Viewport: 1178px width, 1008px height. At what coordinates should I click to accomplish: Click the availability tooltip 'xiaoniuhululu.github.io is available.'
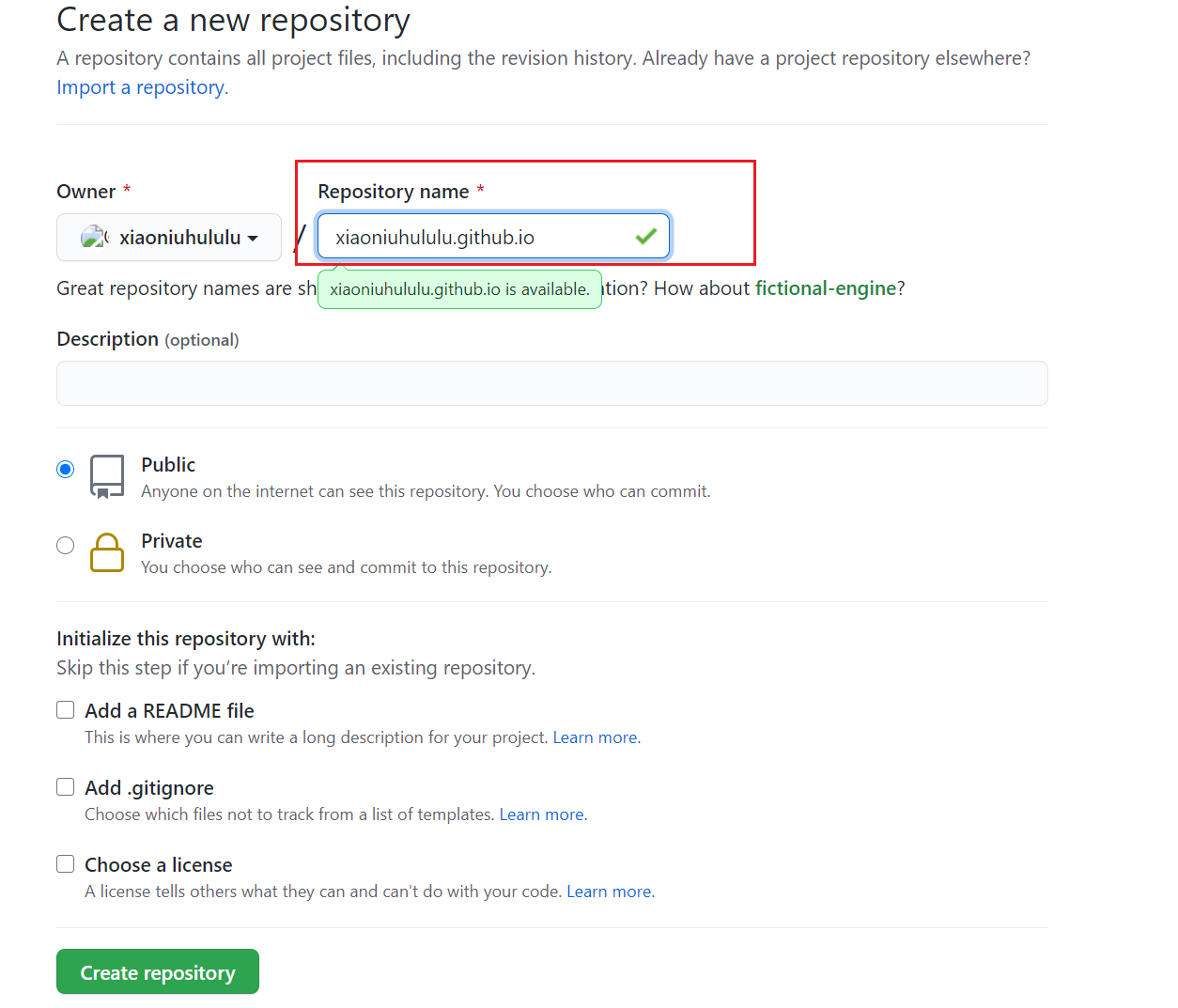pos(459,289)
